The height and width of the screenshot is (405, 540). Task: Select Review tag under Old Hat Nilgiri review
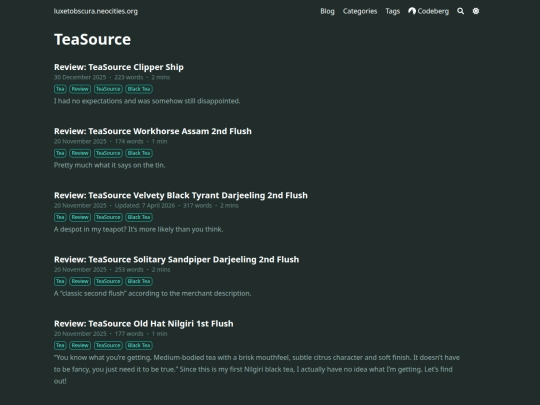tap(80, 345)
